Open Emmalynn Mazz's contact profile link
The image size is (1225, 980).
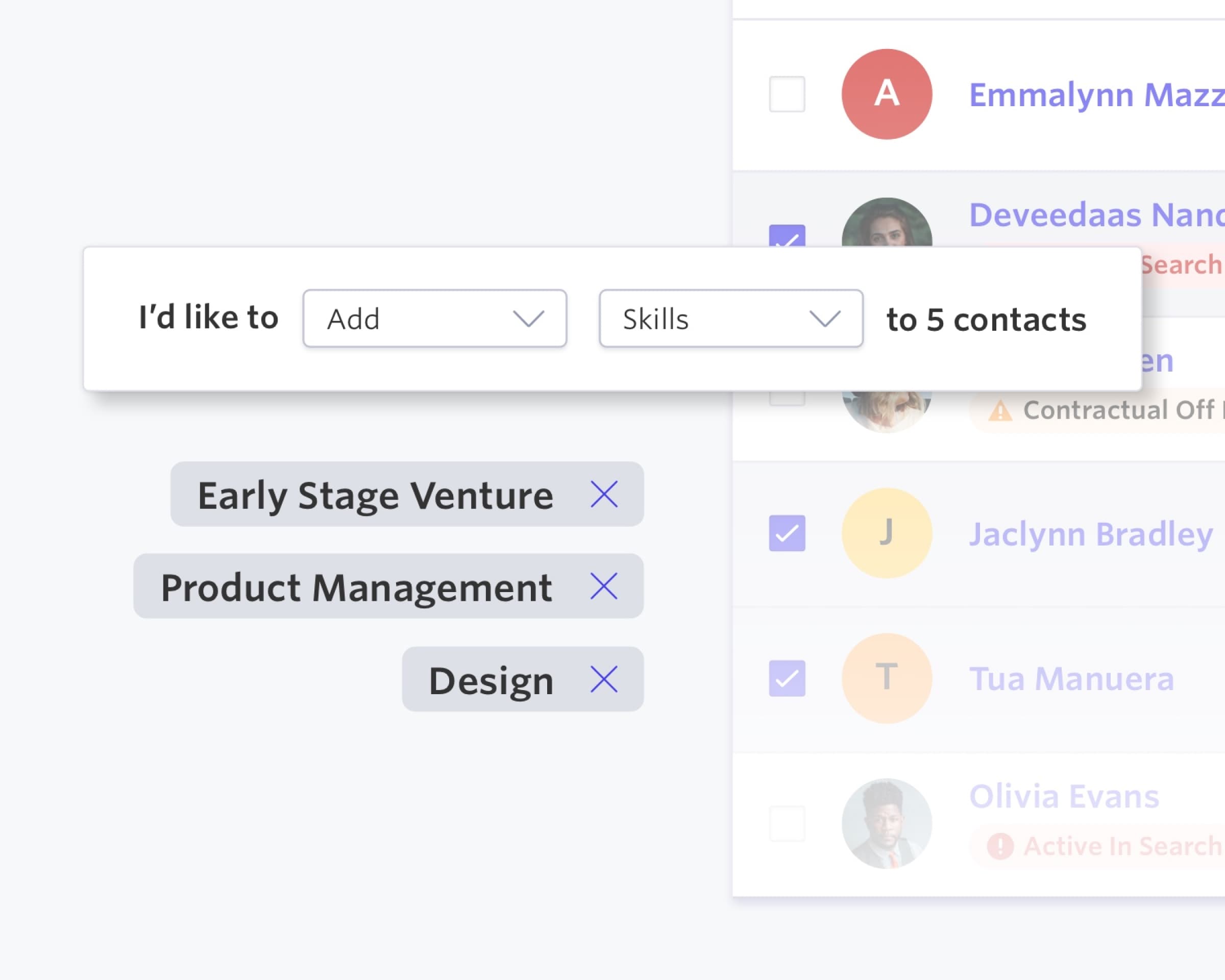[x=1095, y=94]
